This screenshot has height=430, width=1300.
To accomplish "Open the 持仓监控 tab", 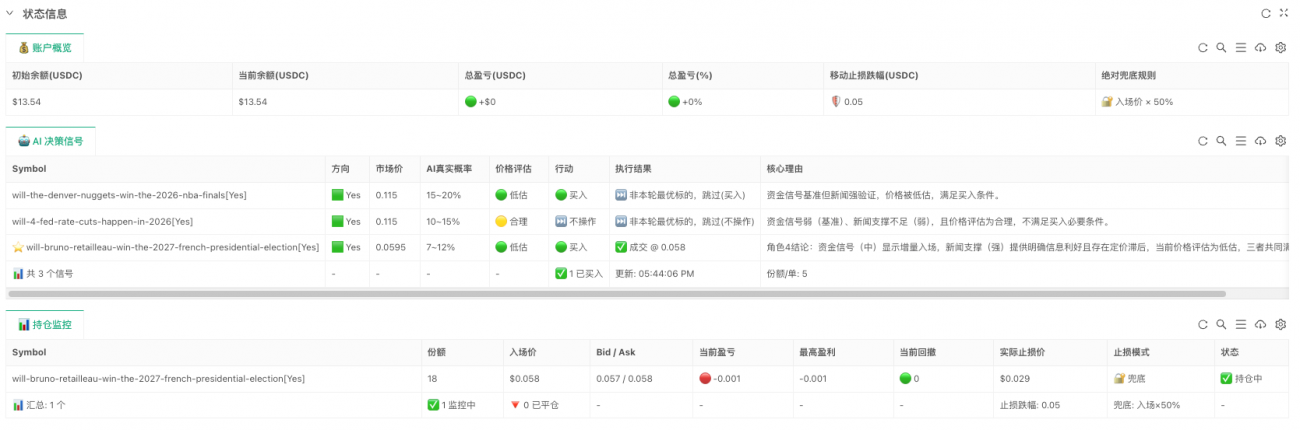I will click(x=45, y=325).
